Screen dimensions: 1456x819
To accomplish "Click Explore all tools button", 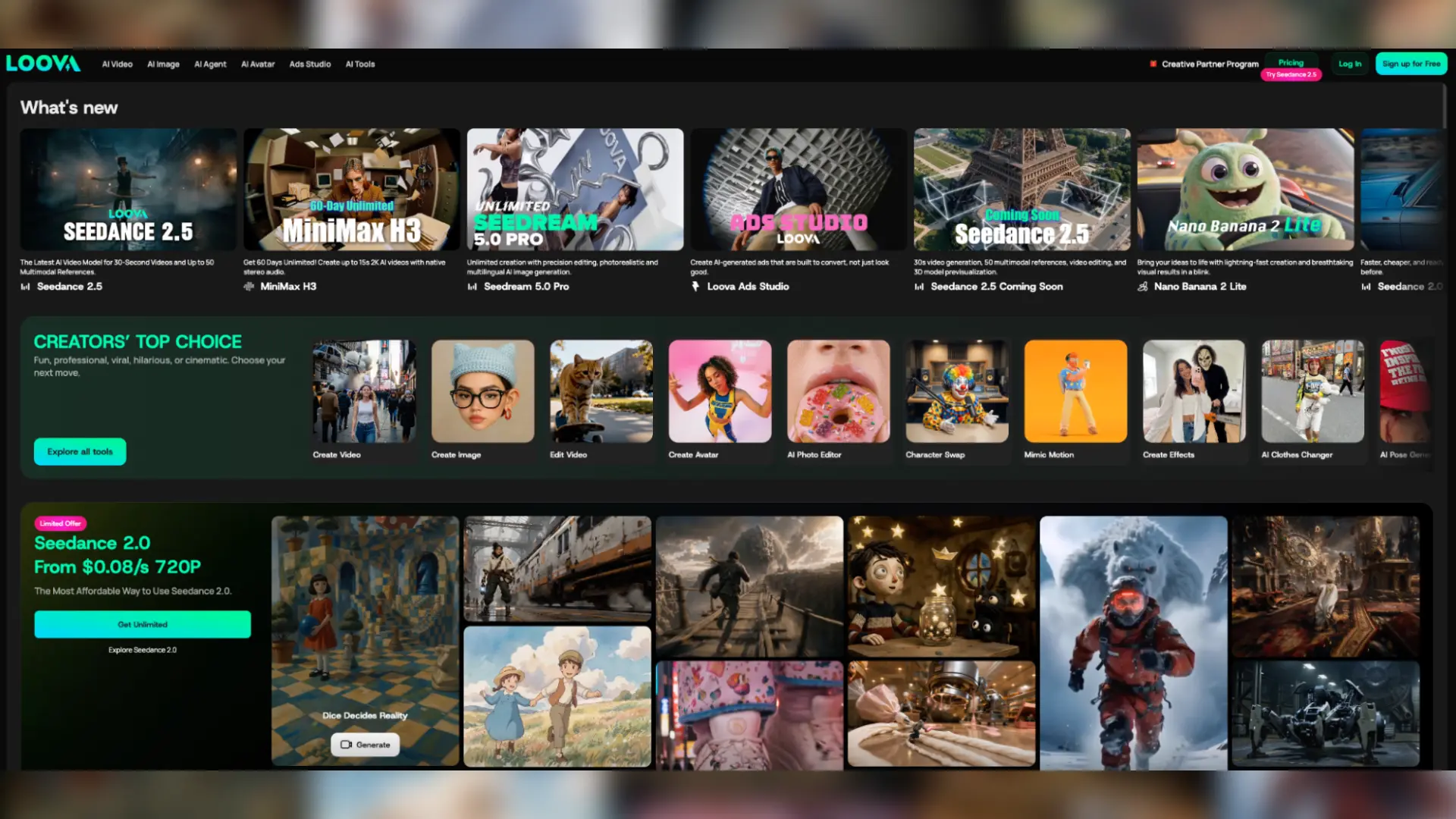I will click(x=80, y=452).
